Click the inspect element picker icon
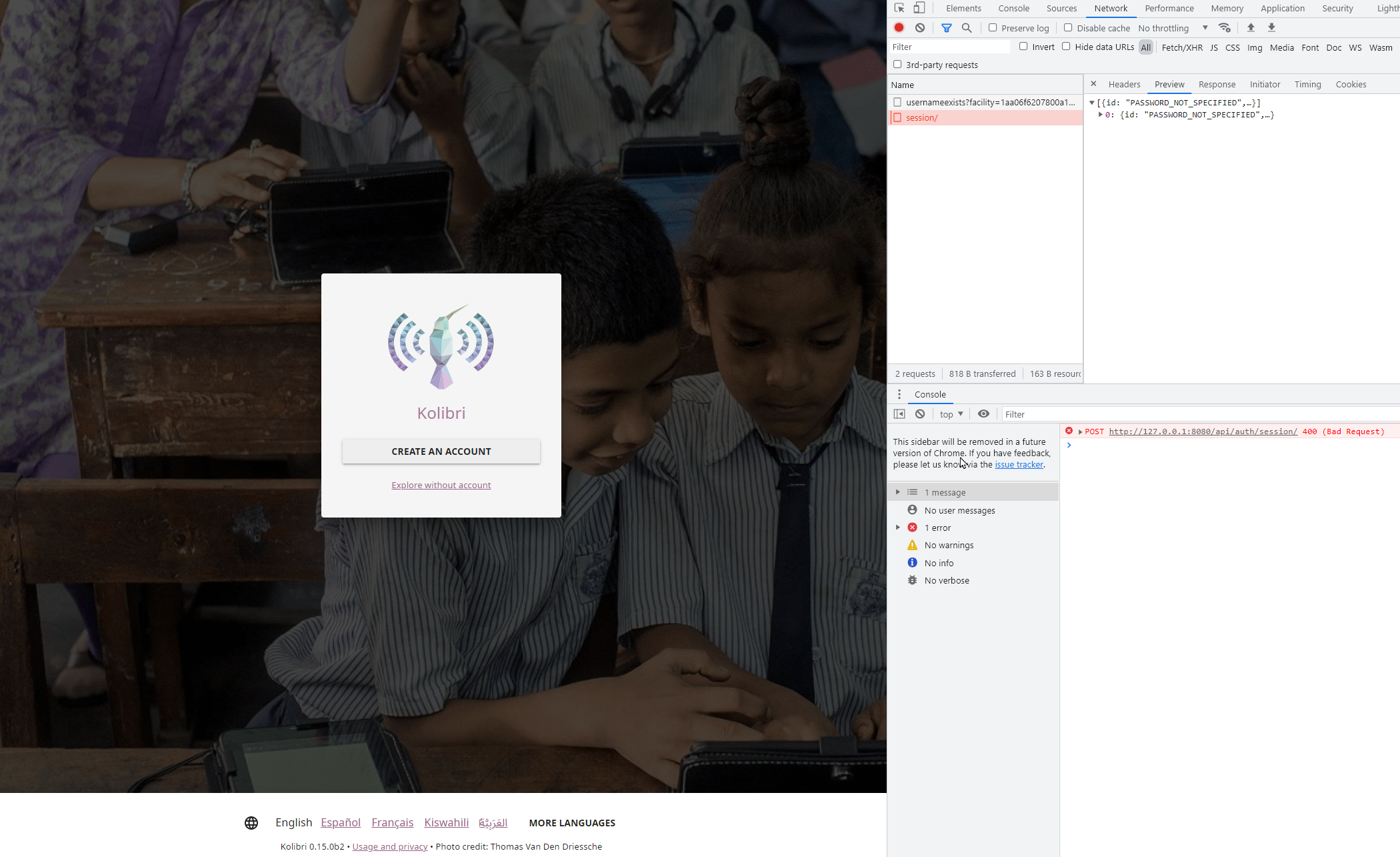 [x=899, y=8]
